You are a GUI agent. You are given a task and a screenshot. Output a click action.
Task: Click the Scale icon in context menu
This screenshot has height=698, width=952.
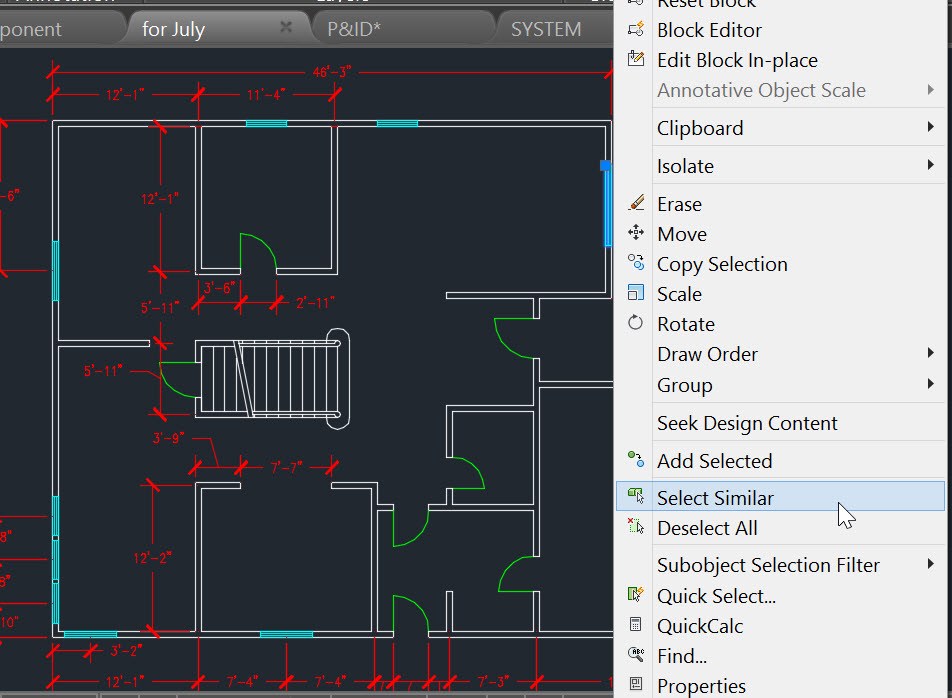636,293
